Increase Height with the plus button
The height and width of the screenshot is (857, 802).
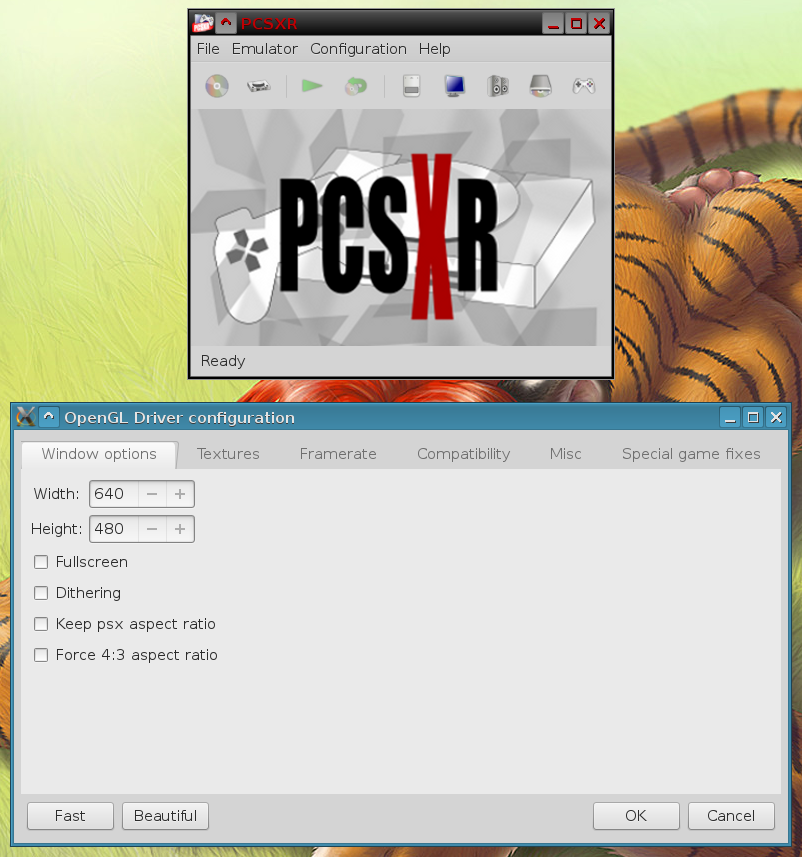click(x=180, y=529)
